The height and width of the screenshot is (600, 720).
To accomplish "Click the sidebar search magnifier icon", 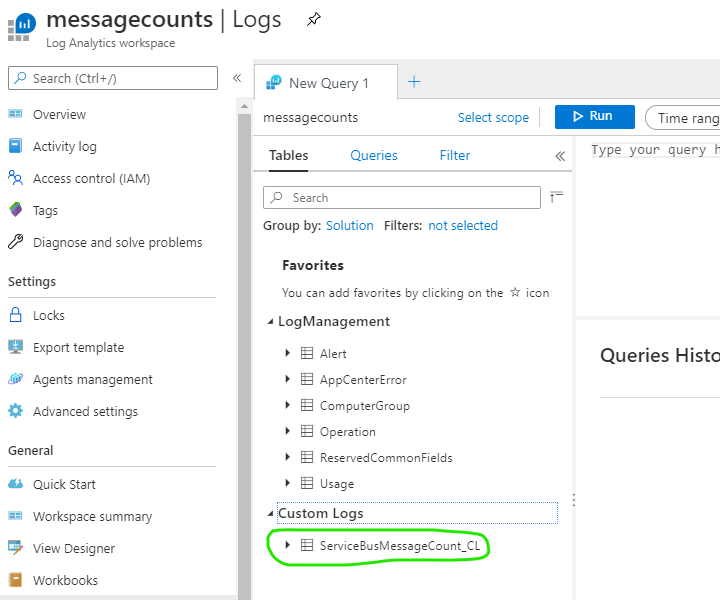I will pyautogui.click(x=20, y=78).
